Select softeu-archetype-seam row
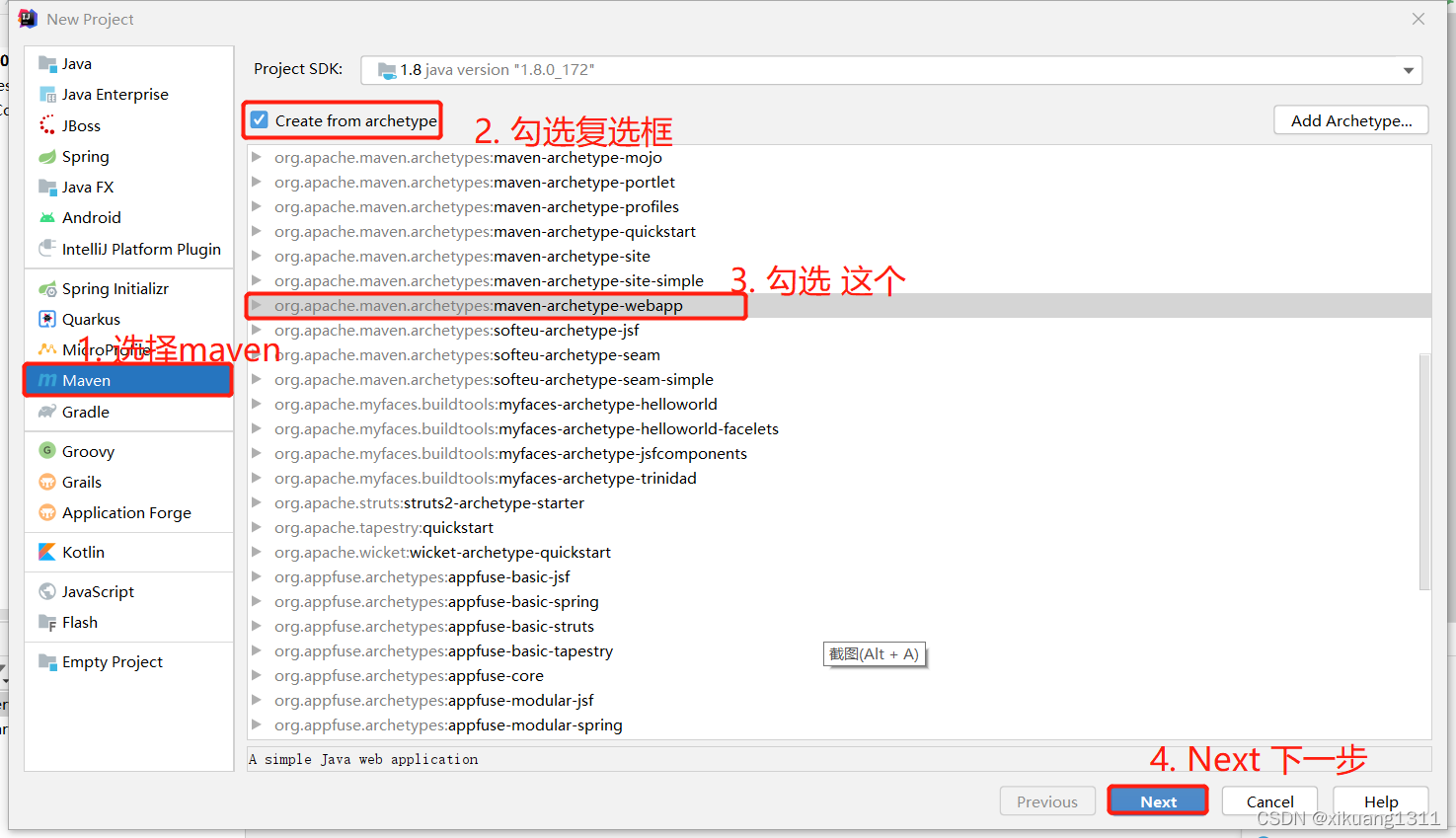1456x838 pixels. click(839, 354)
